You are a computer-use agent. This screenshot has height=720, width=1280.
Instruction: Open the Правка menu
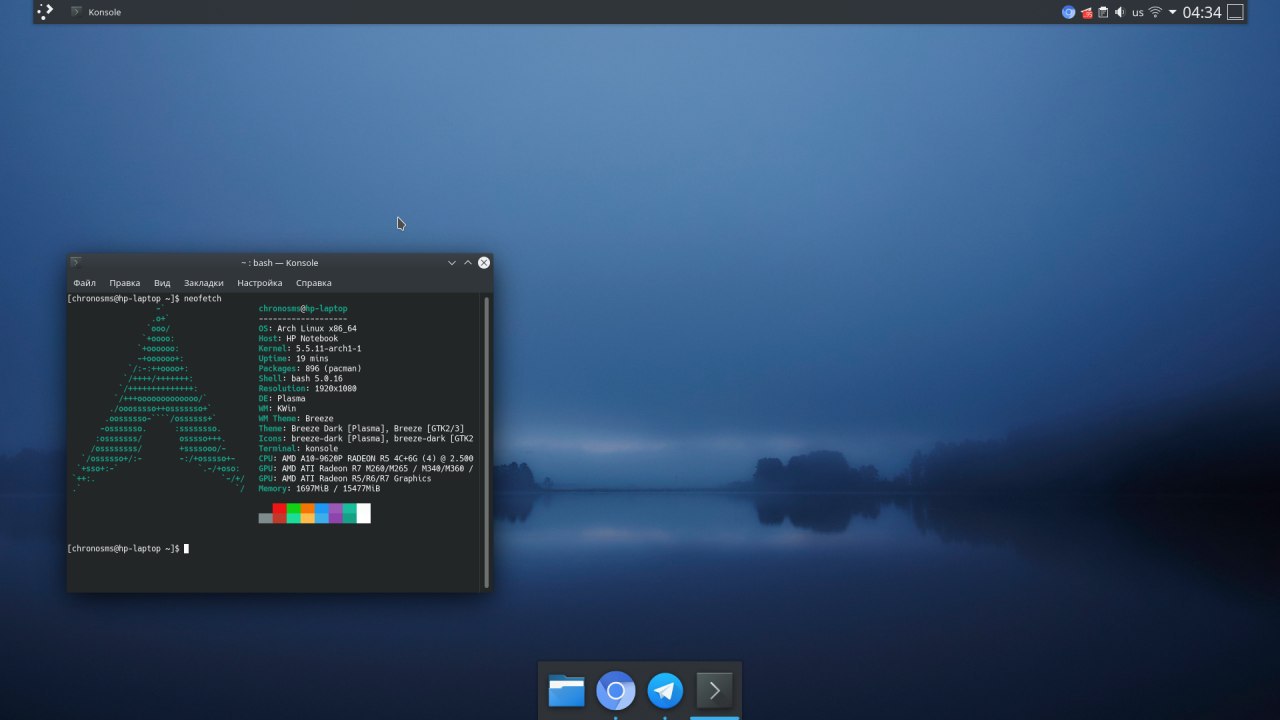point(125,283)
